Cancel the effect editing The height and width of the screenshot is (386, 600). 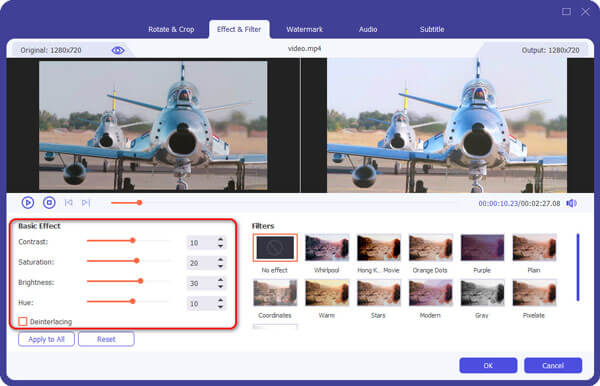[553, 366]
